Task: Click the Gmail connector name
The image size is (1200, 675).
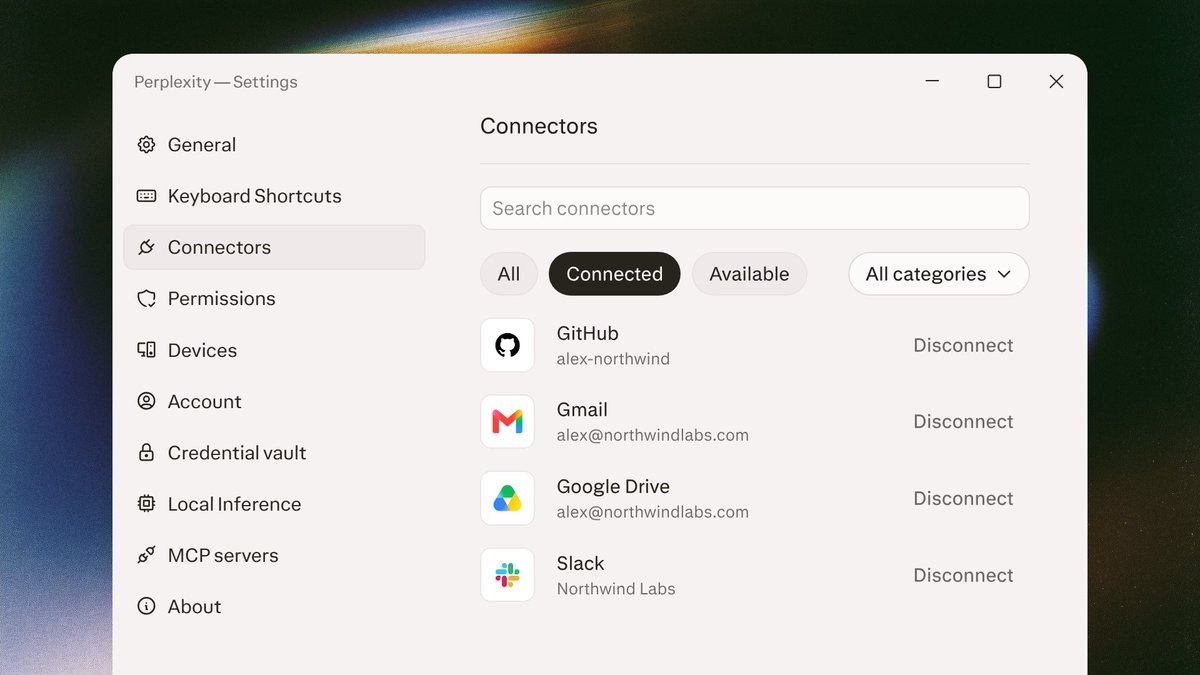Action: [582, 410]
